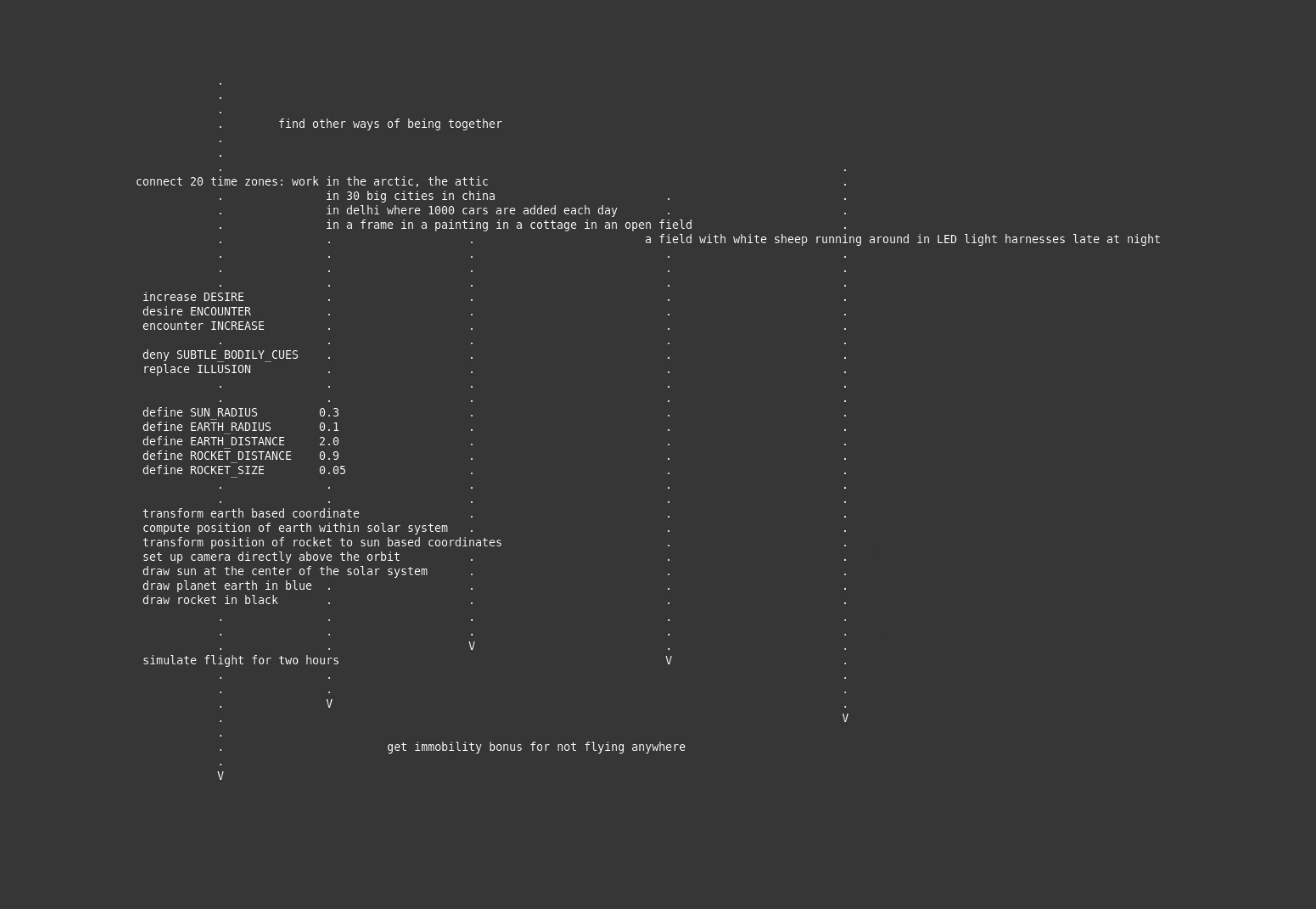Click the SUN_RADIUS value 0.3
The width and height of the screenshot is (1316, 909).
click(x=329, y=412)
